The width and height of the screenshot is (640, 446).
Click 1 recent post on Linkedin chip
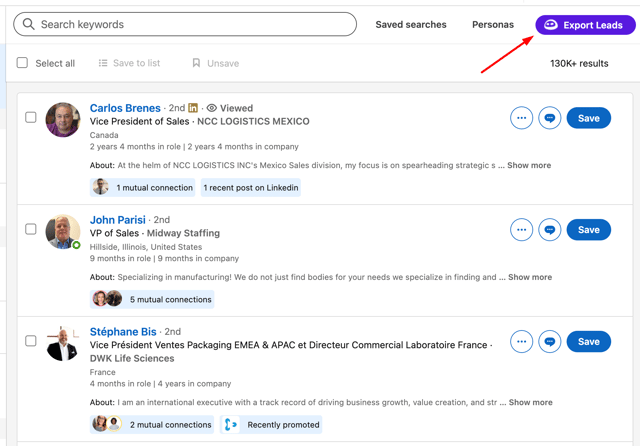(251, 188)
